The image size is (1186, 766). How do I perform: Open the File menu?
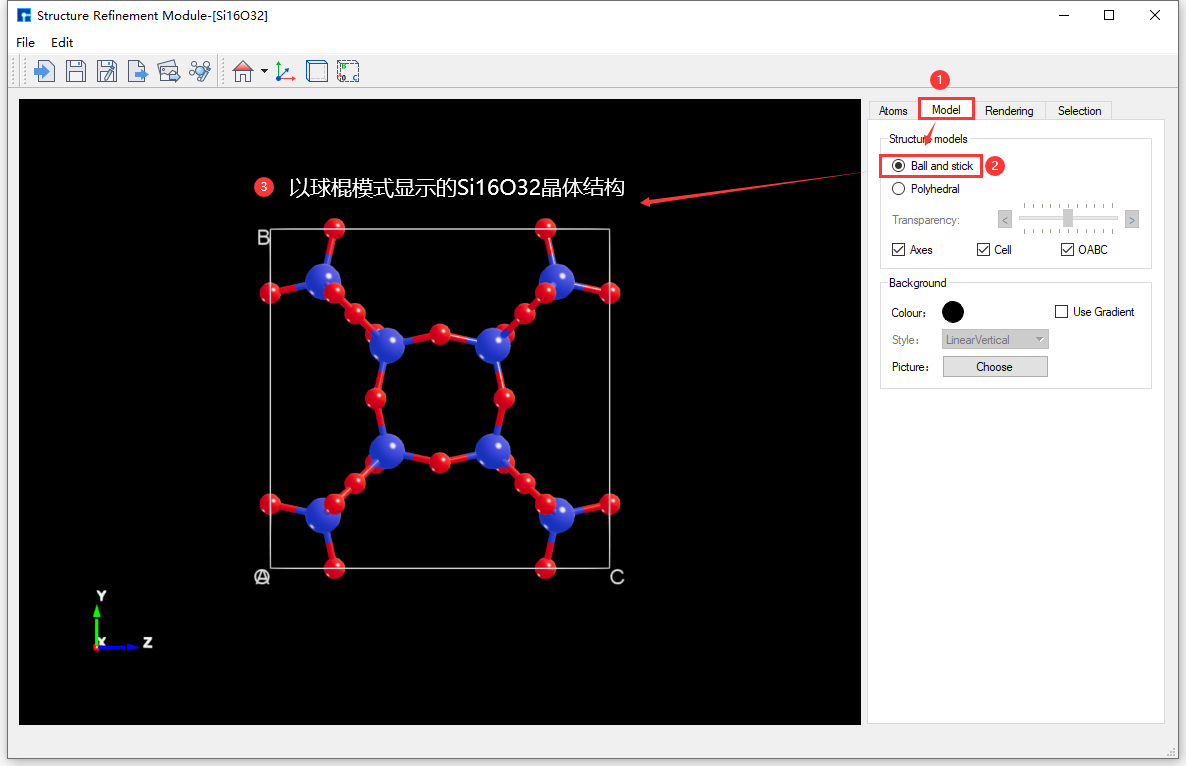pyautogui.click(x=25, y=42)
